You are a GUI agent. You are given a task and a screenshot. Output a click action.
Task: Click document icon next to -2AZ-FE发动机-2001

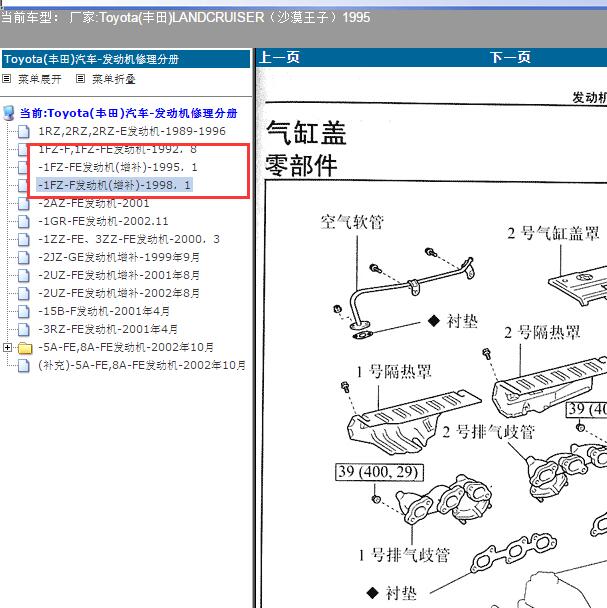24,204
